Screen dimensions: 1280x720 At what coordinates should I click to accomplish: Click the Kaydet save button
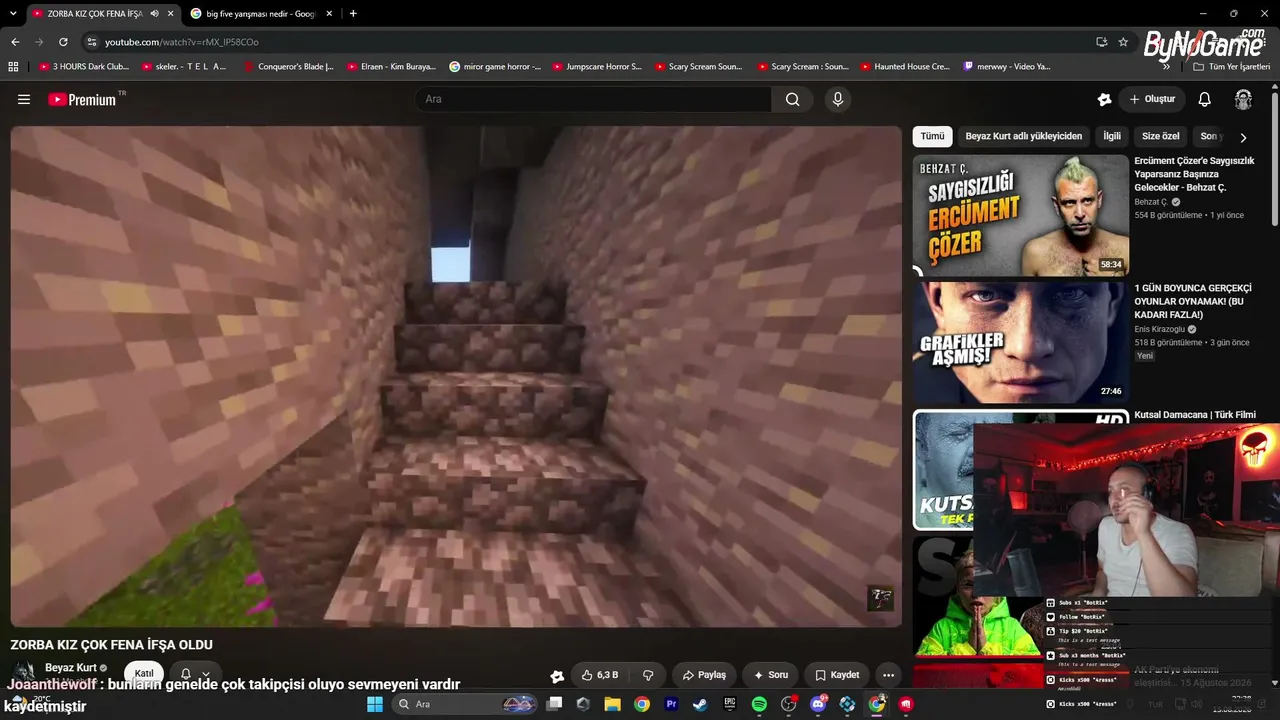click(x=837, y=675)
